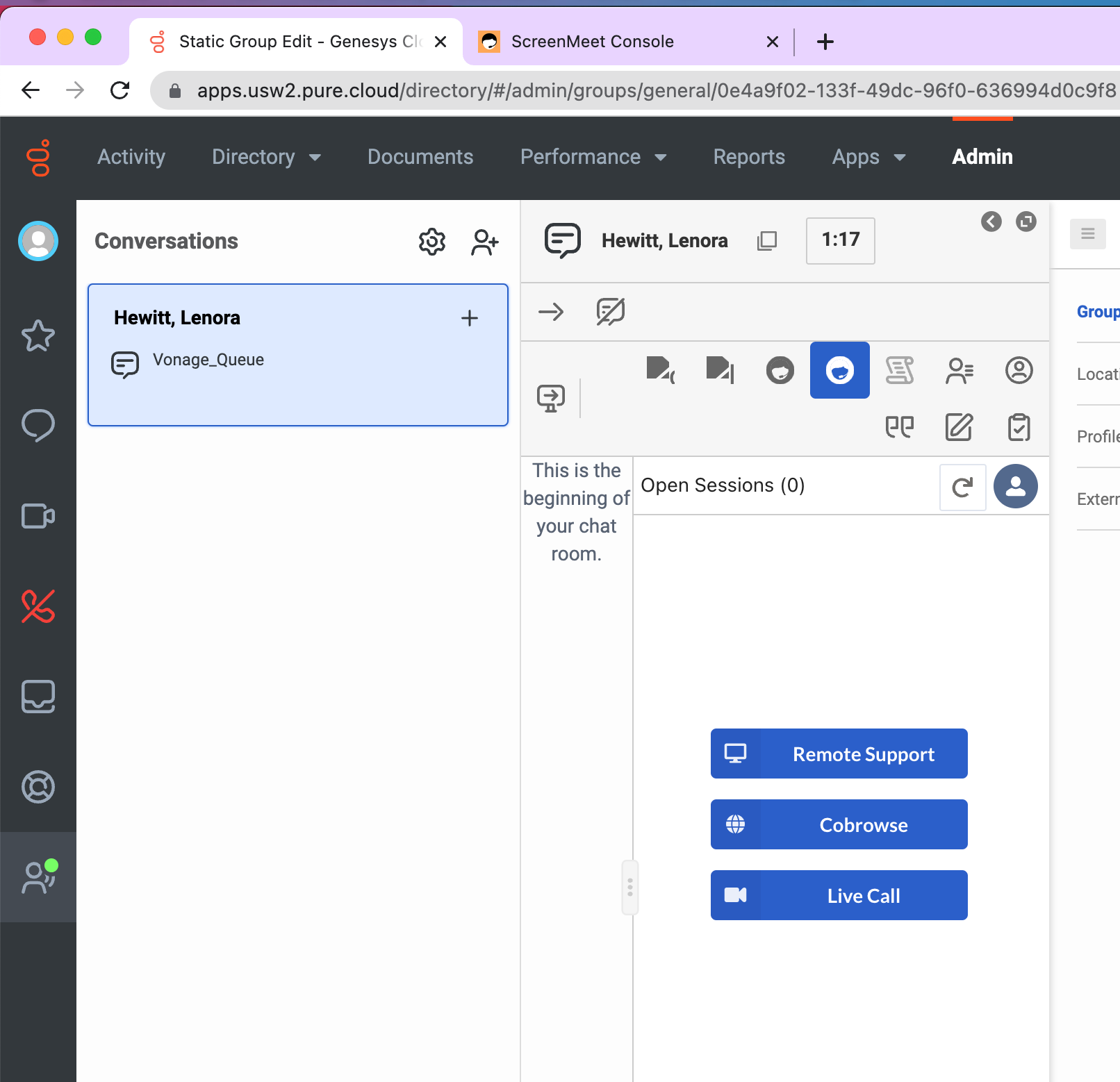Collapse panel with left chevron circle icon
This screenshot has width=1120, height=1082.
click(991, 222)
